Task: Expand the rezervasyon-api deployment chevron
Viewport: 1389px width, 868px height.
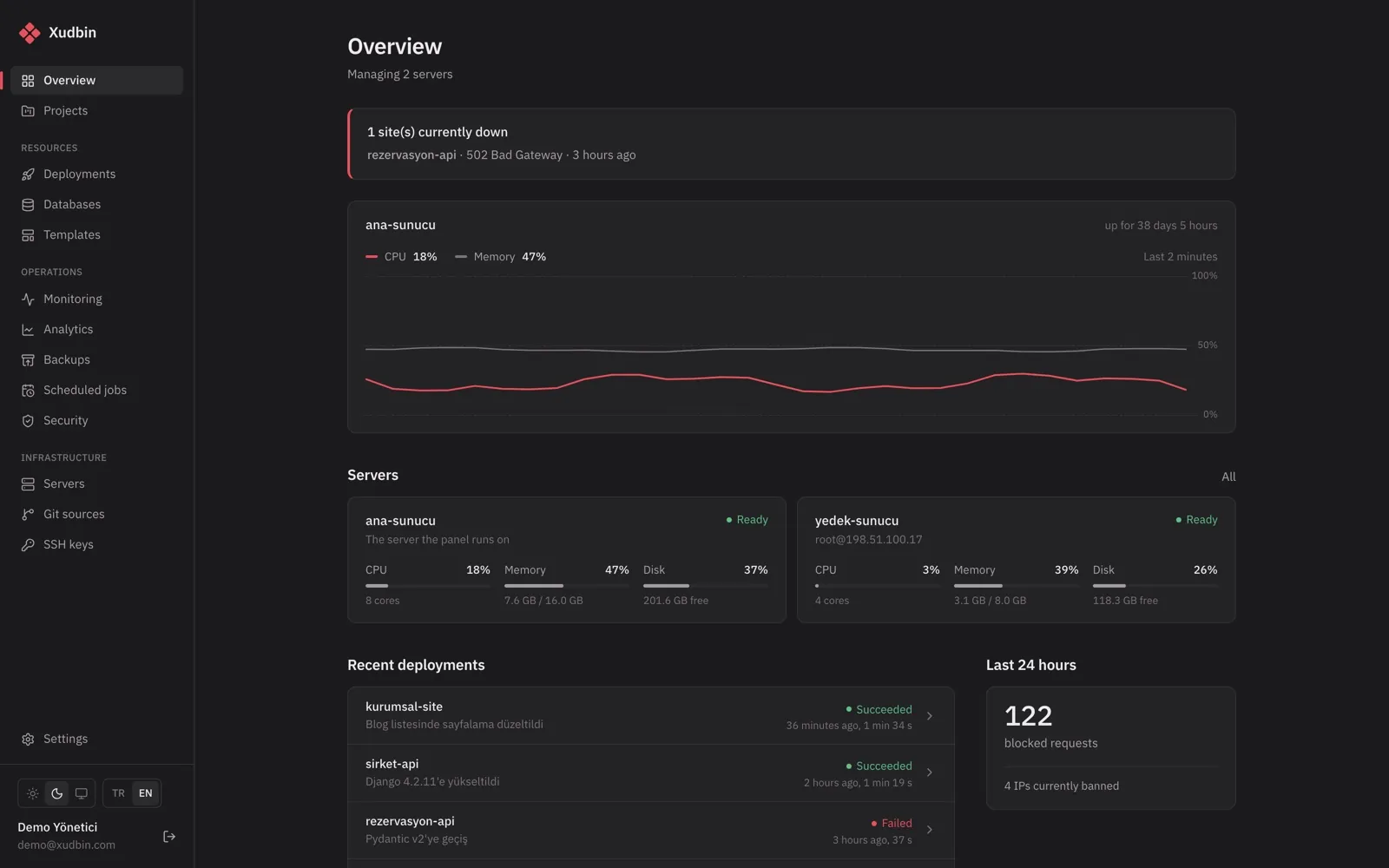Action: tap(930, 830)
